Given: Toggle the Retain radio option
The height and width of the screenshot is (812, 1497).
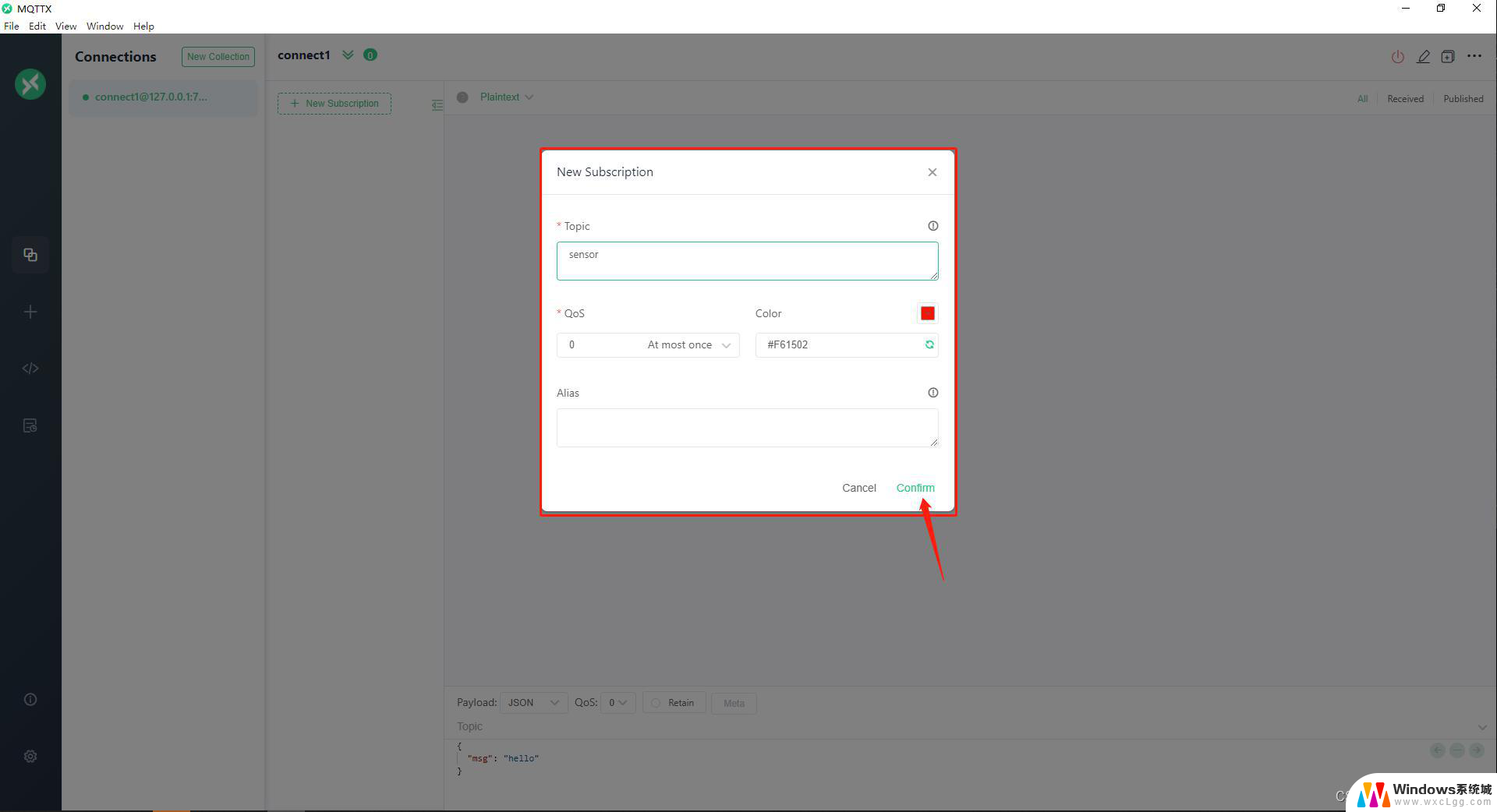Looking at the screenshot, I should [x=674, y=703].
